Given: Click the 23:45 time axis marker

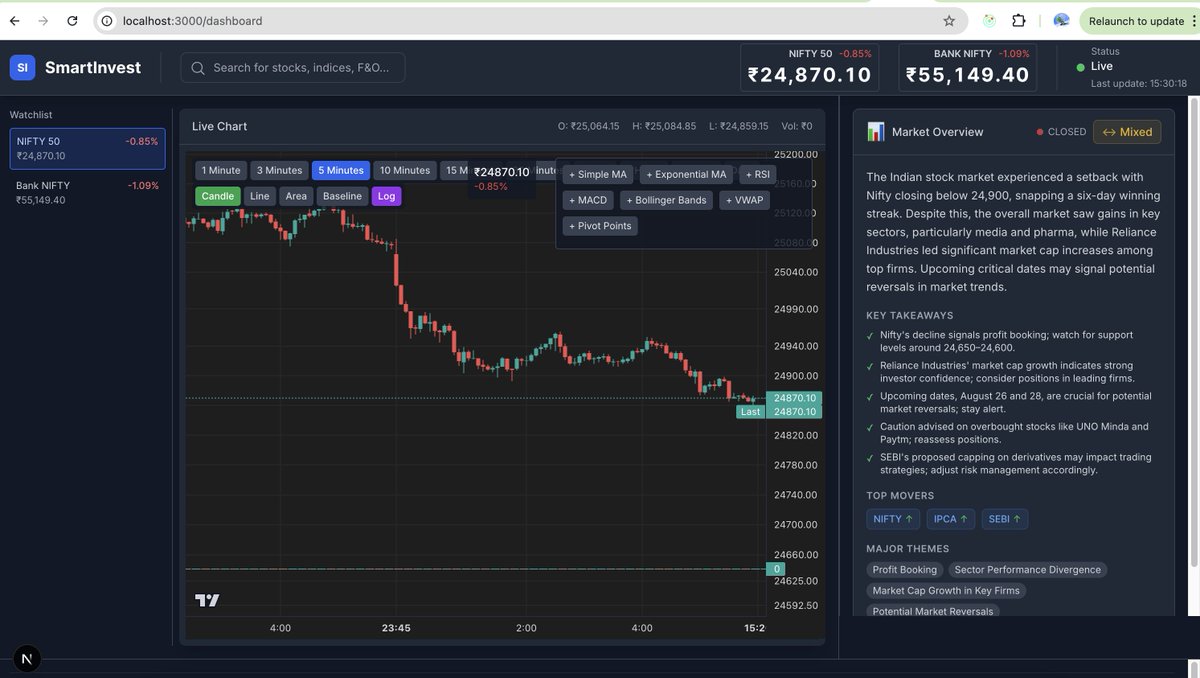Looking at the screenshot, I should click(x=396, y=628).
